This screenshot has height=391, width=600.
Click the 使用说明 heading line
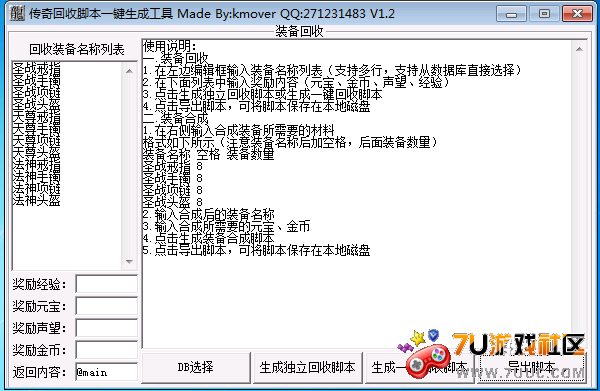(170, 46)
